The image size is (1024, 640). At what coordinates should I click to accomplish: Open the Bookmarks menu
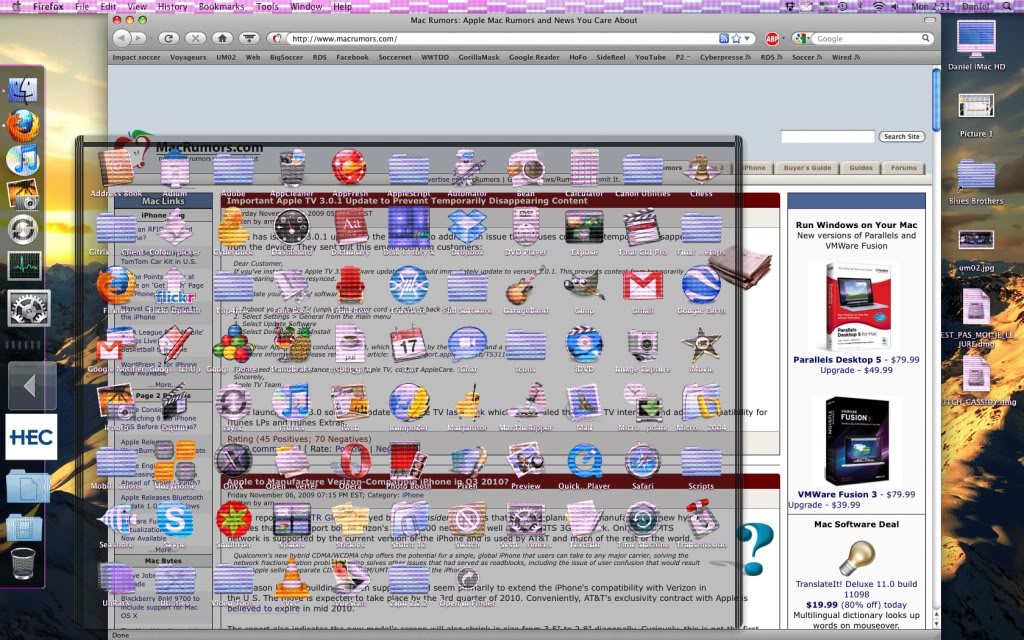coord(221,7)
